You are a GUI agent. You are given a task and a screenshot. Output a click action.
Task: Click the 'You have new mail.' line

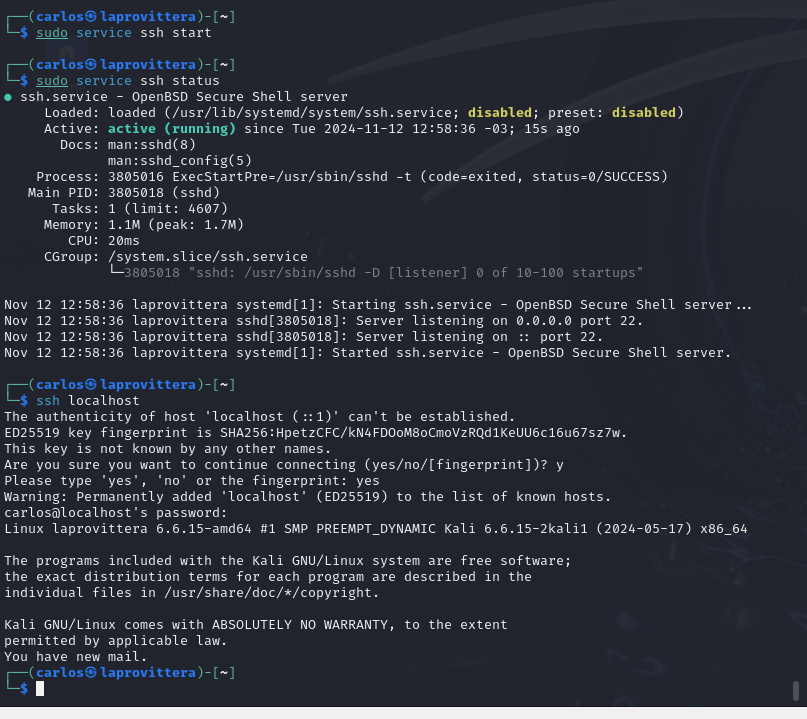tap(76, 657)
